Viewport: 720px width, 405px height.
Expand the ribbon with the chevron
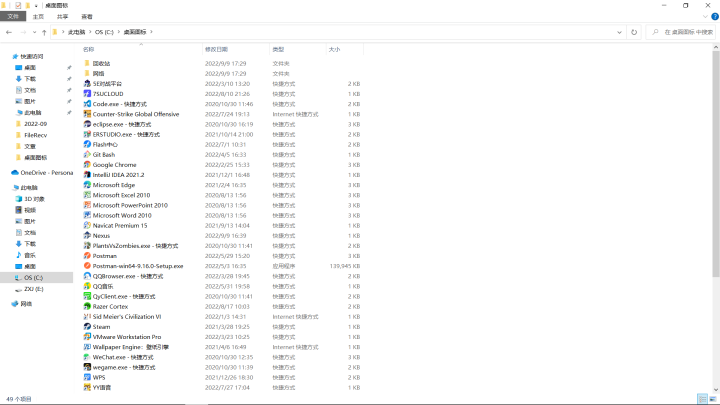click(x=705, y=17)
